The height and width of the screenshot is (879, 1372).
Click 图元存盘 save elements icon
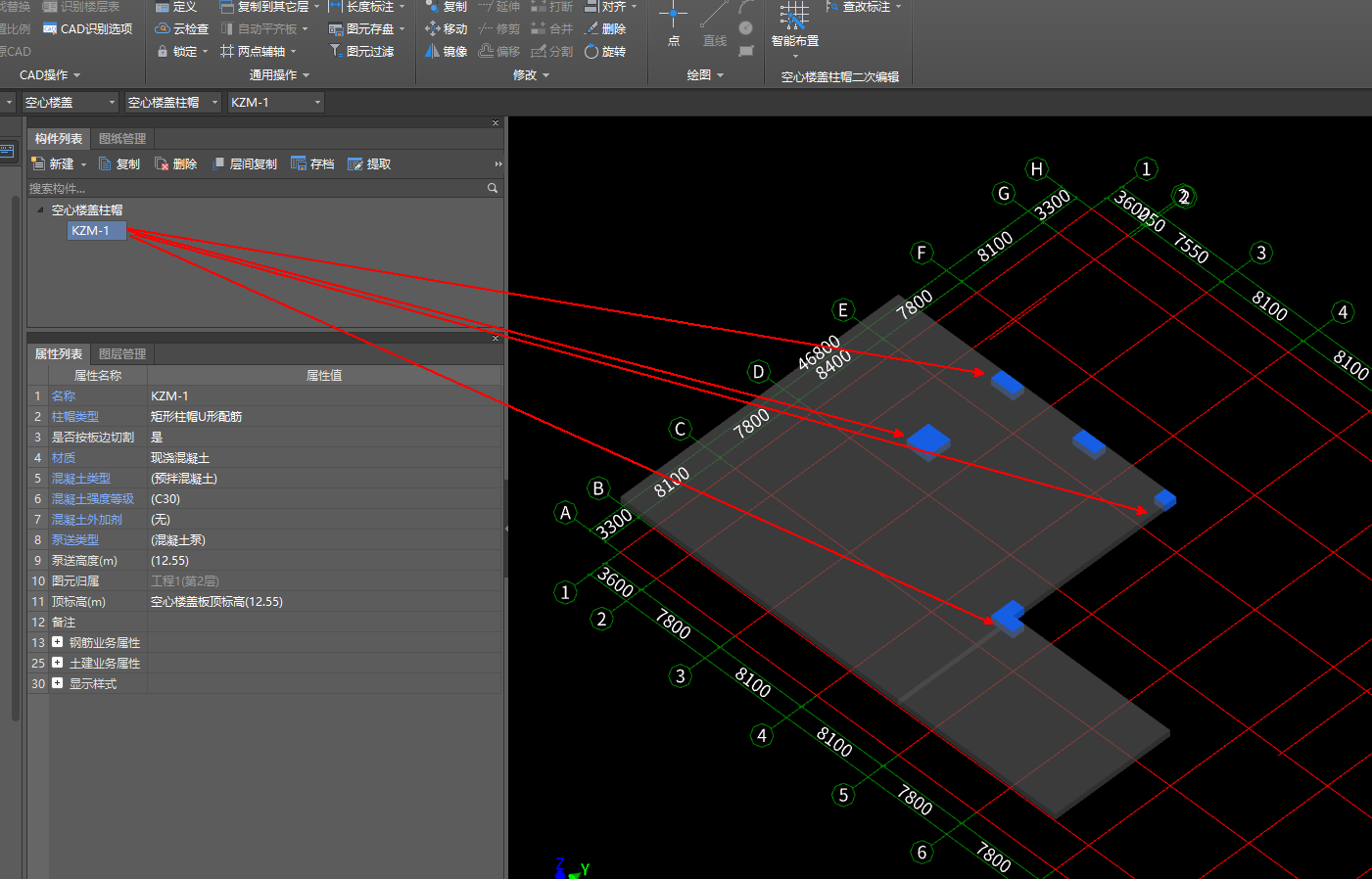[x=336, y=29]
